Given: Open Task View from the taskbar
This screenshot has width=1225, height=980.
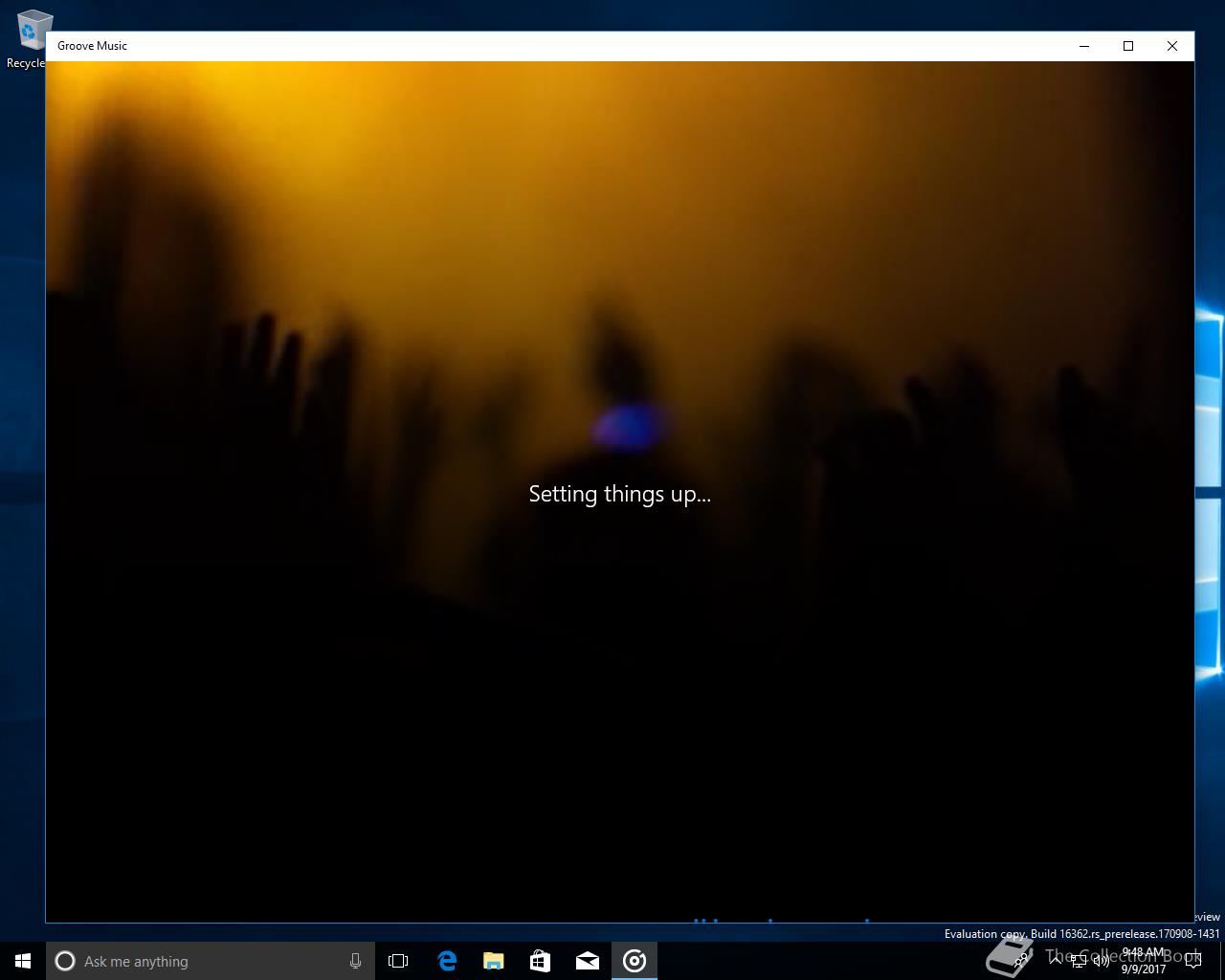Looking at the screenshot, I should click(x=398, y=961).
